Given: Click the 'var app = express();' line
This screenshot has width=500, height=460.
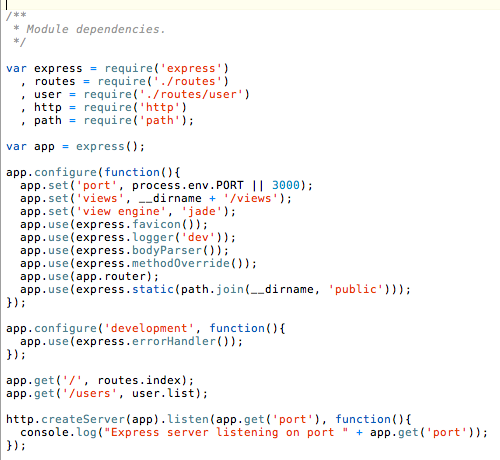Looking at the screenshot, I should [75, 146].
